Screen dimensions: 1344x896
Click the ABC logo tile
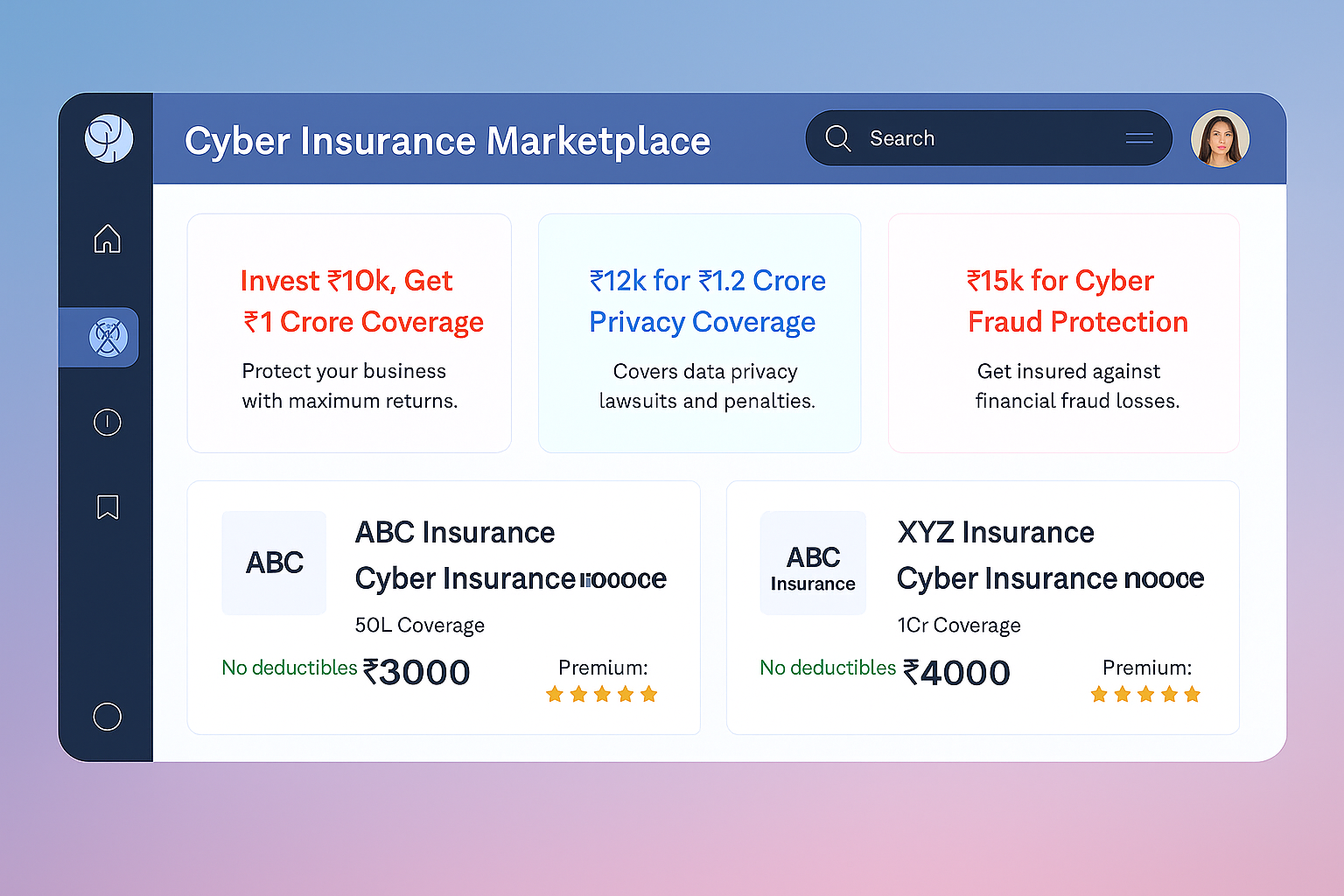[x=274, y=563]
